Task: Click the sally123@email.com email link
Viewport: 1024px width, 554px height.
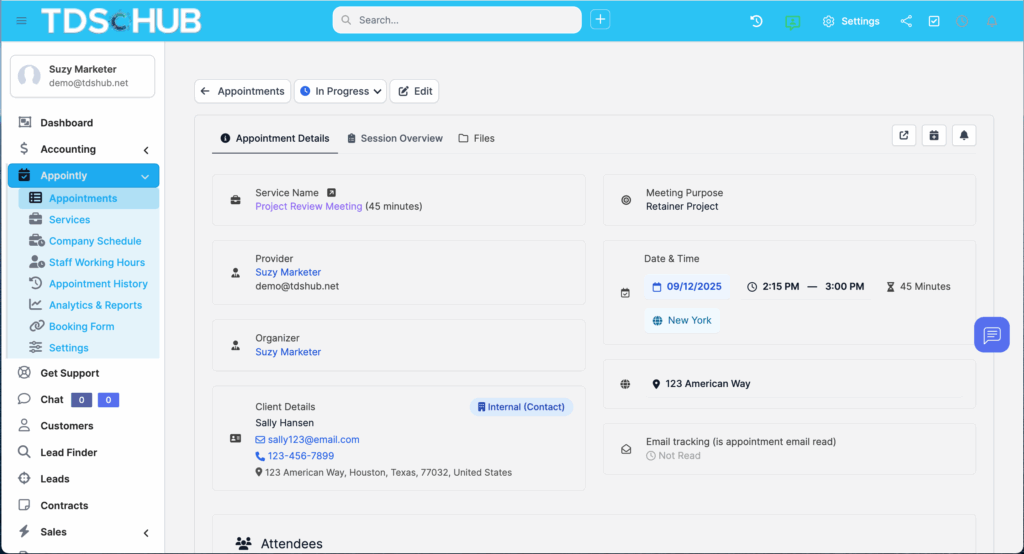Action: click(x=312, y=439)
